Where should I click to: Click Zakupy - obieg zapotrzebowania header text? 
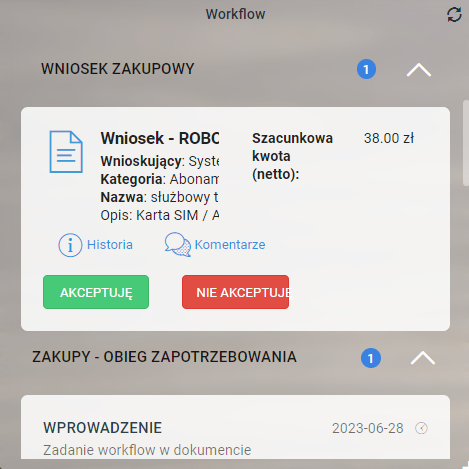pos(164,357)
